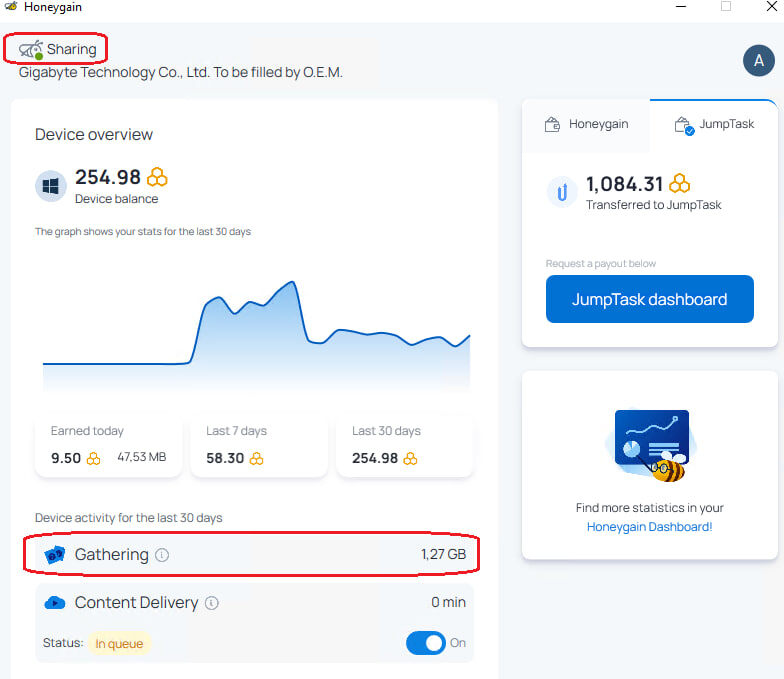Click the Sharing status text
The width and height of the screenshot is (784, 679).
[x=72, y=50]
